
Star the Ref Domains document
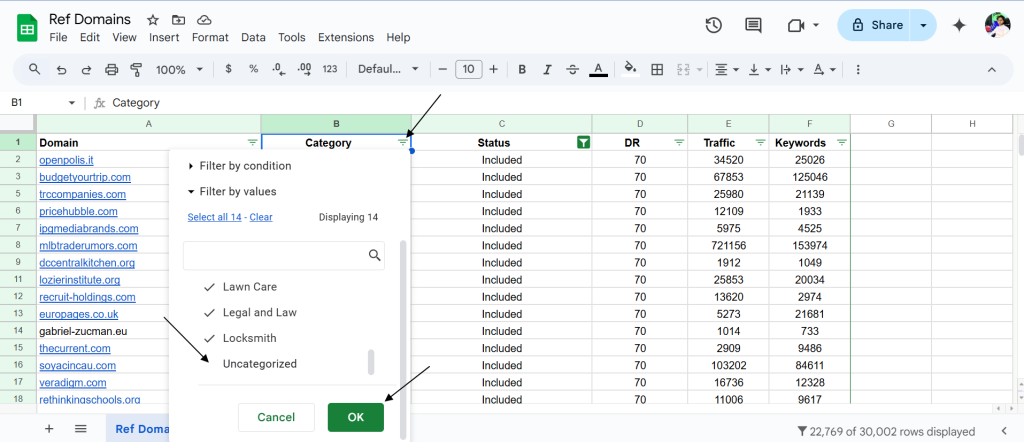pyautogui.click(x=153, y=20)
